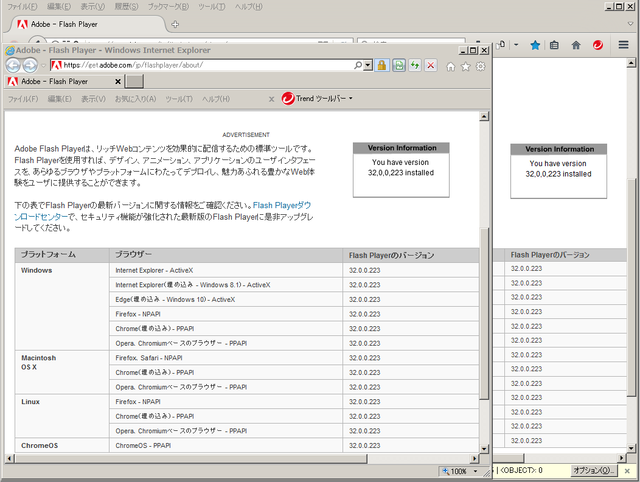Click IE page's Flash Playerのバージョン column header
This screenshot has height=482, width=640.
pos(411,255)
